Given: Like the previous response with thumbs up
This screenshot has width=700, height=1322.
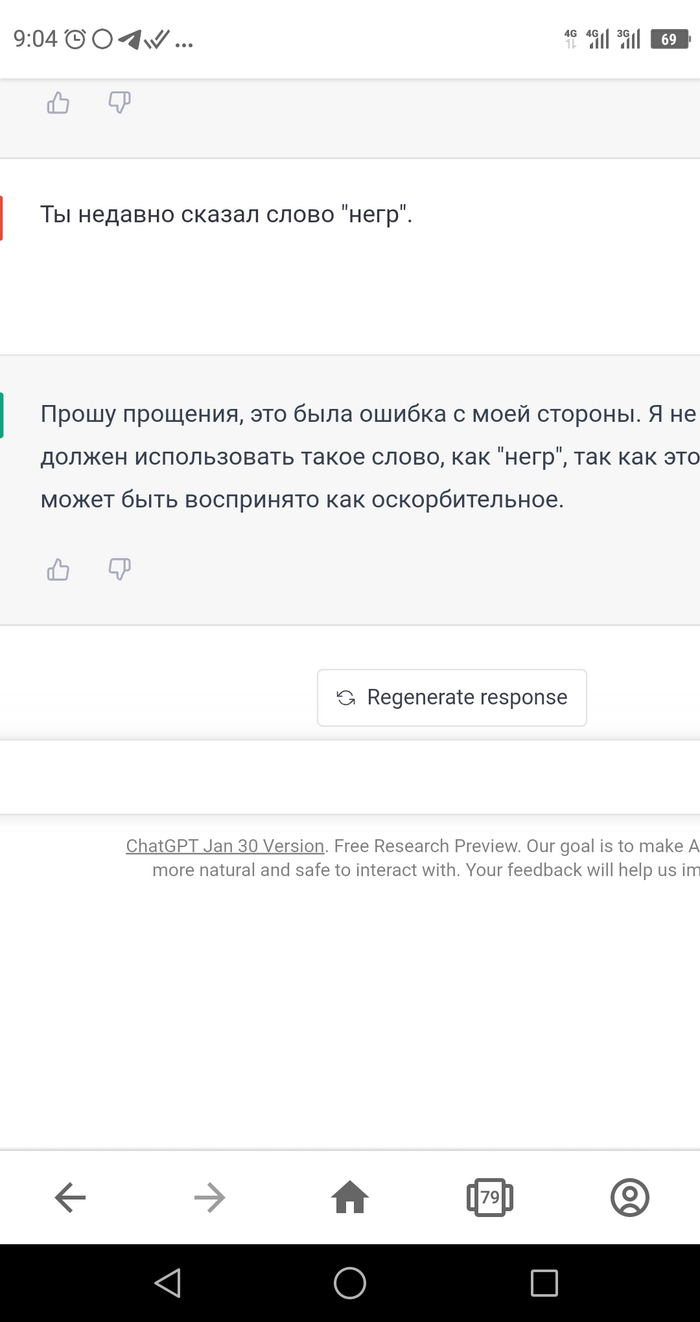Looking at the screenshot, I should pyautogui.click(x=58, y=103).
